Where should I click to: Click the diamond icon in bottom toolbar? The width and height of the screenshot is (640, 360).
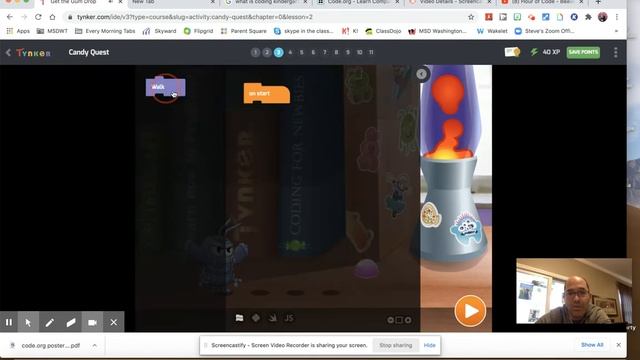coord(256,318)
